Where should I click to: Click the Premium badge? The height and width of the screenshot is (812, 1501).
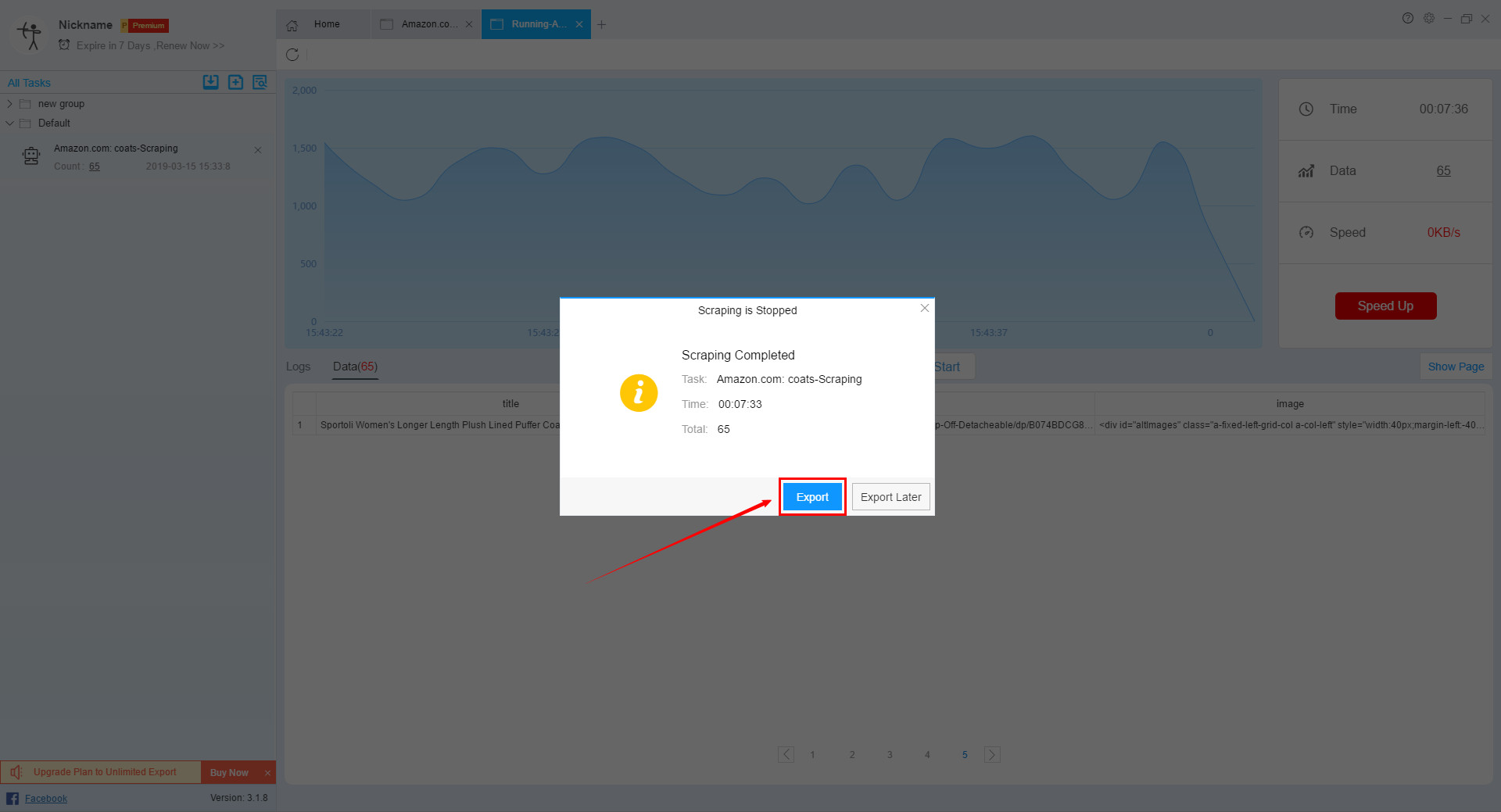point(145,26)
